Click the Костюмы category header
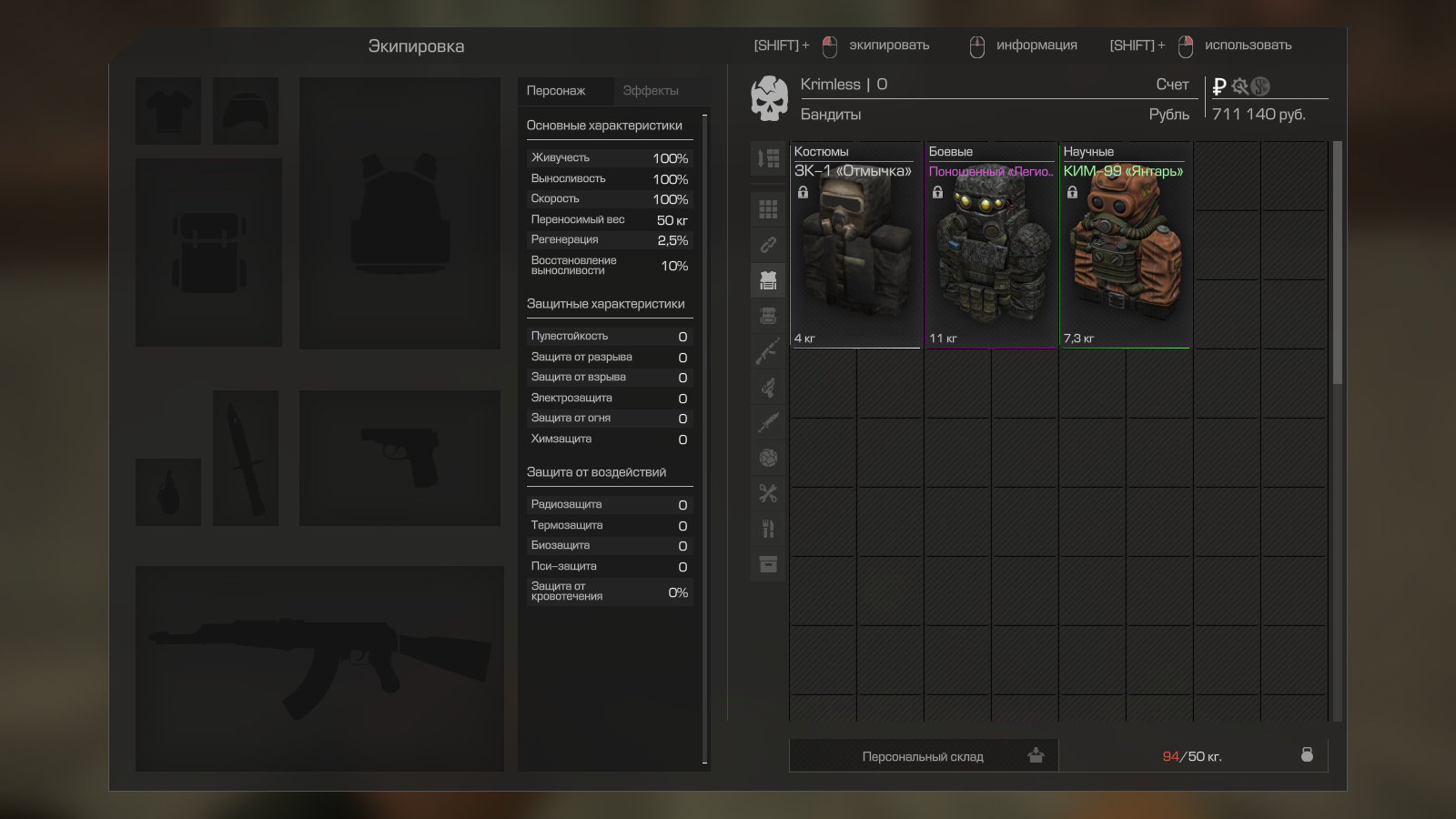Image resolution: width=1456 pixels, height=819 pixels. (x=821, y=152)
